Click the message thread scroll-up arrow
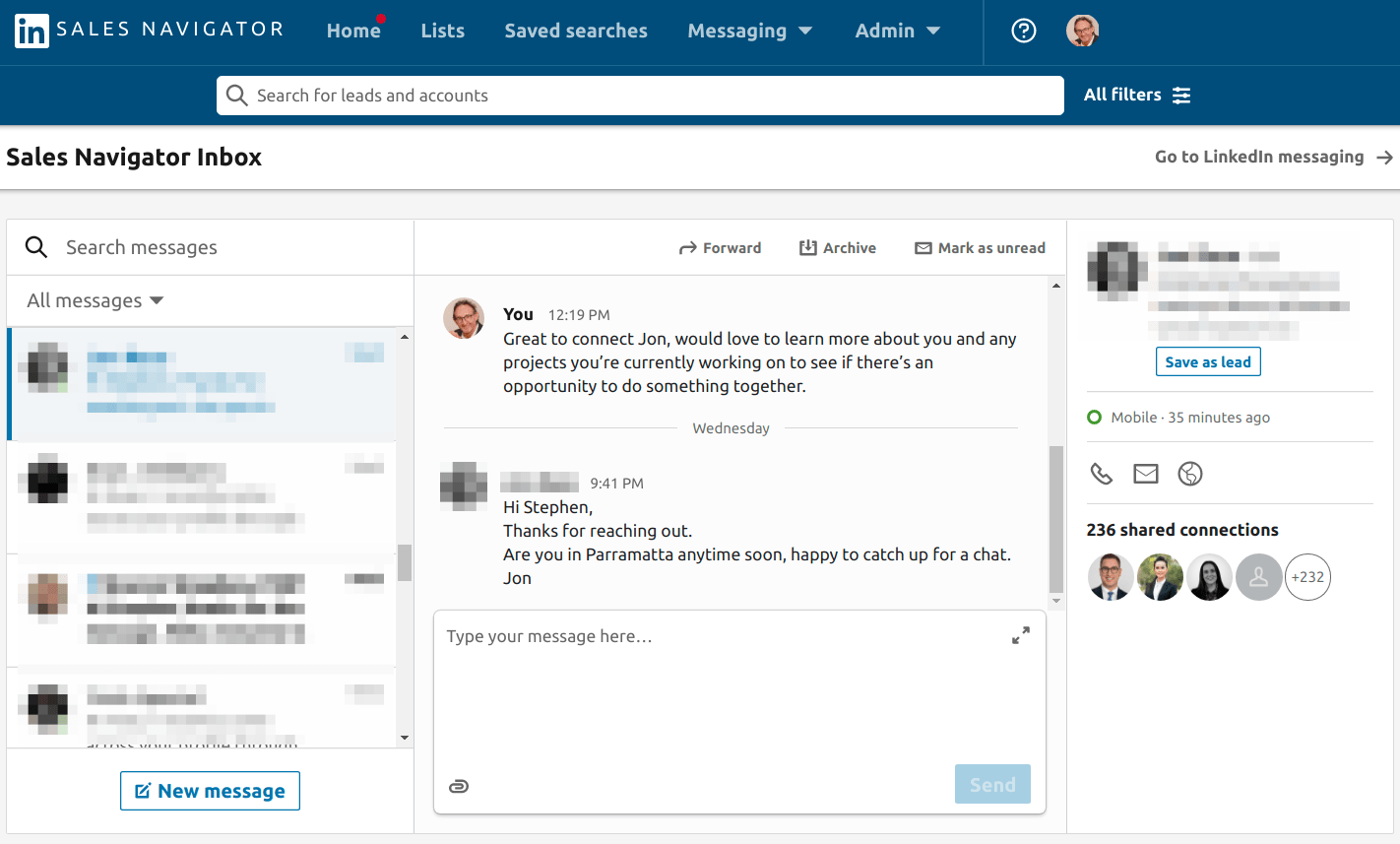The height and width of the screenshot is (844, 1400). pyautogui.click(x=1056, y=286)
